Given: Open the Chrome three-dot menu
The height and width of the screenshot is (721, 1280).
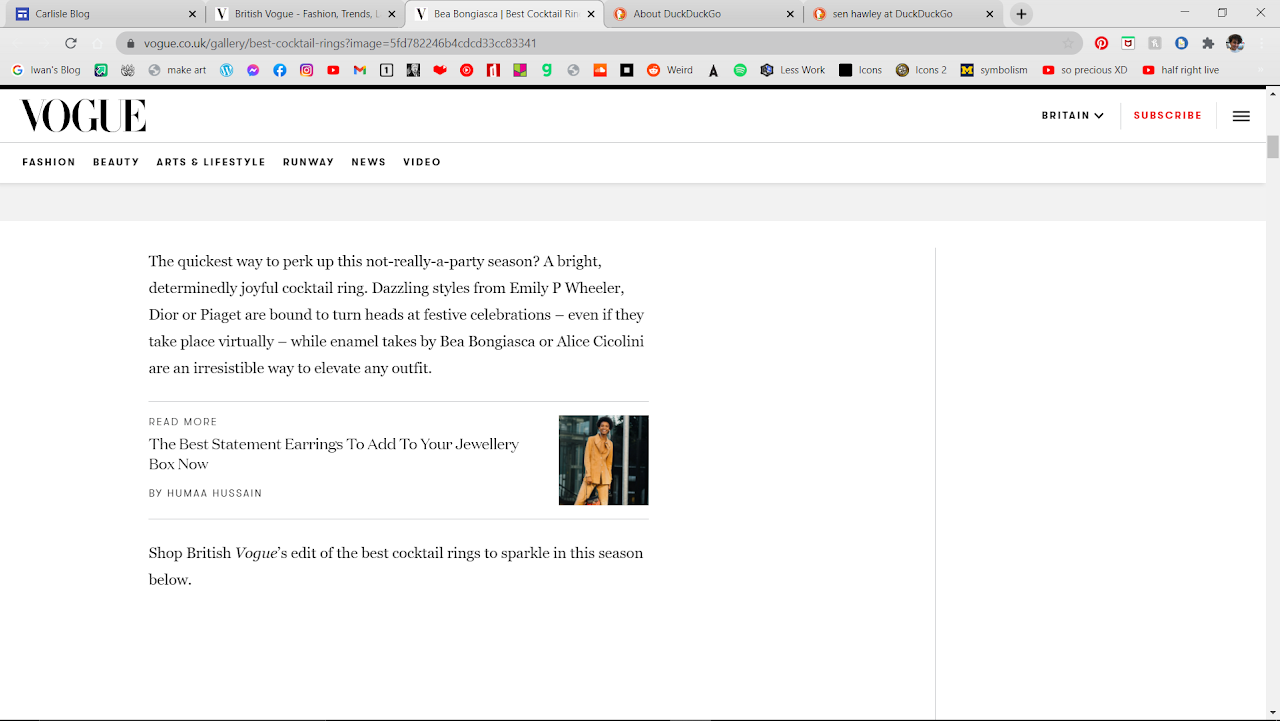Looking at the screenshot, I should click(x=1262, y=43).
